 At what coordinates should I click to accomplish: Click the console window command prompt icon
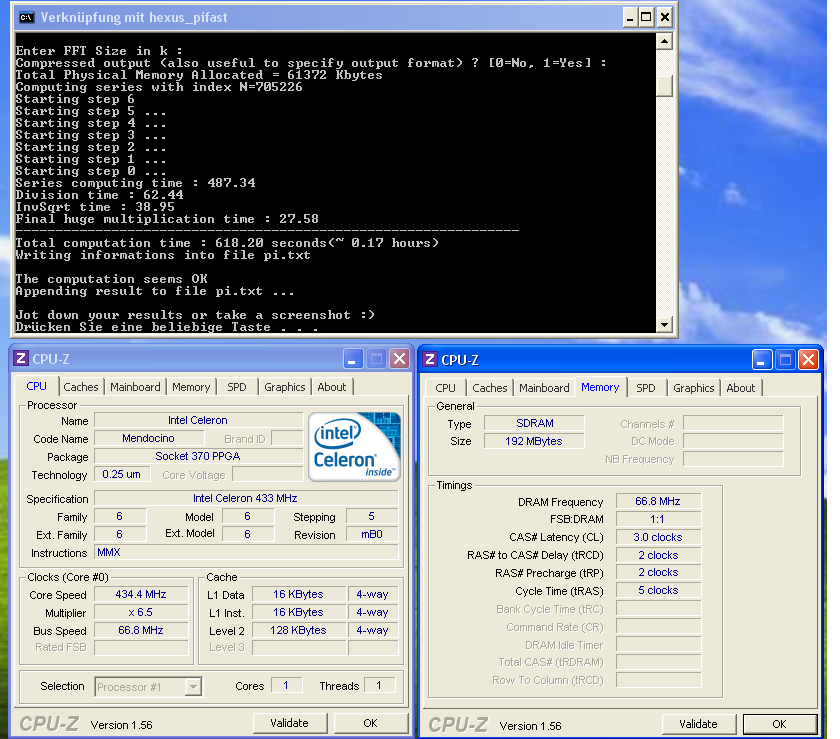26,18
